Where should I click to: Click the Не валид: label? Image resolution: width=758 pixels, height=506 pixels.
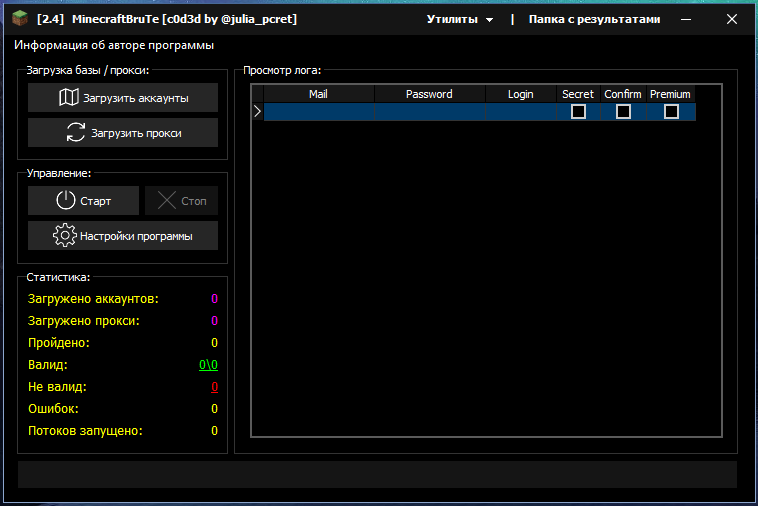[x=57, y=387]
